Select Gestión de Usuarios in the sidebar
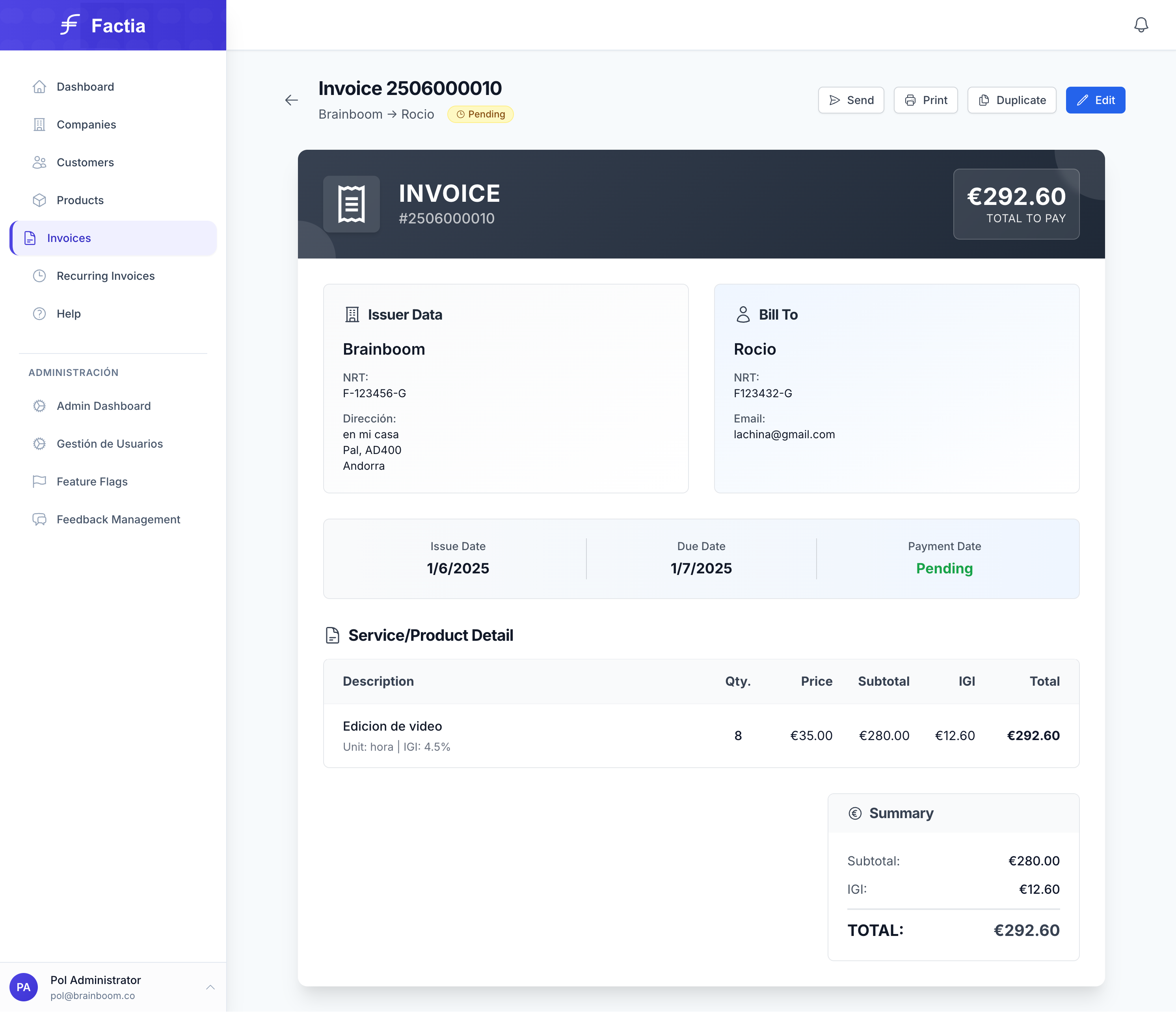 point(109,443)
